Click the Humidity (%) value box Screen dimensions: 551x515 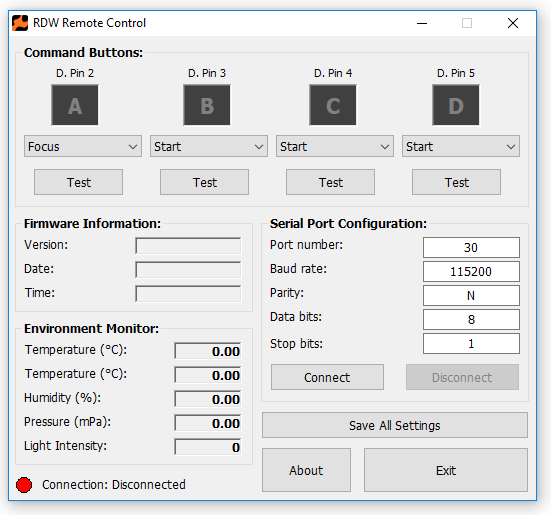point(208,399)
